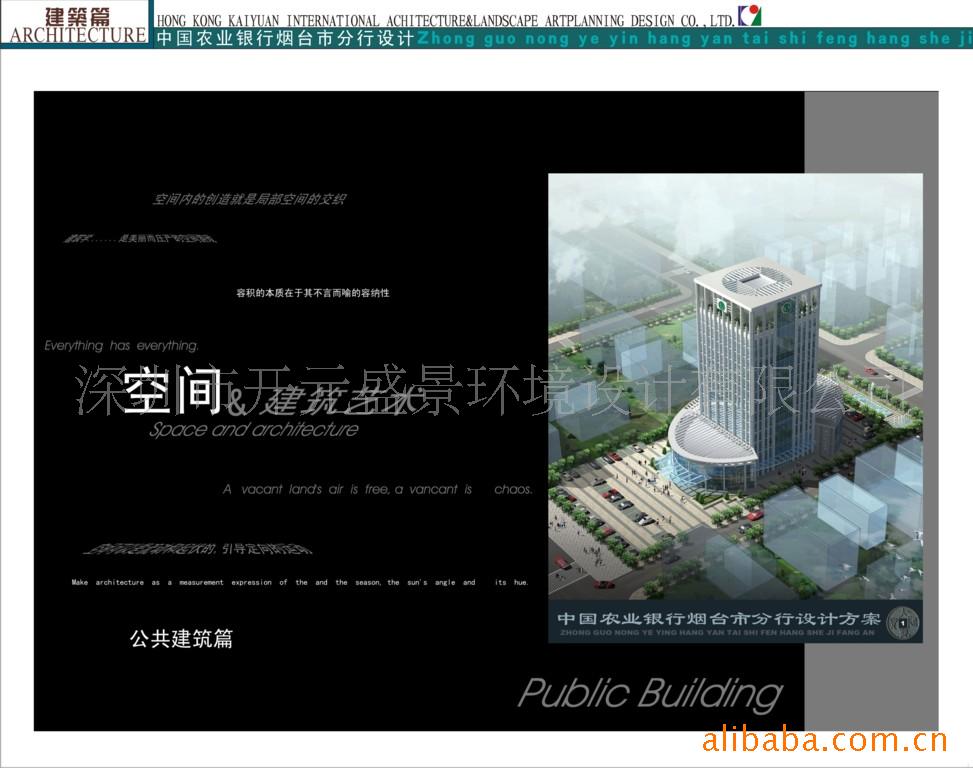Open the bank tower aerial rendering image

(735, 386)
